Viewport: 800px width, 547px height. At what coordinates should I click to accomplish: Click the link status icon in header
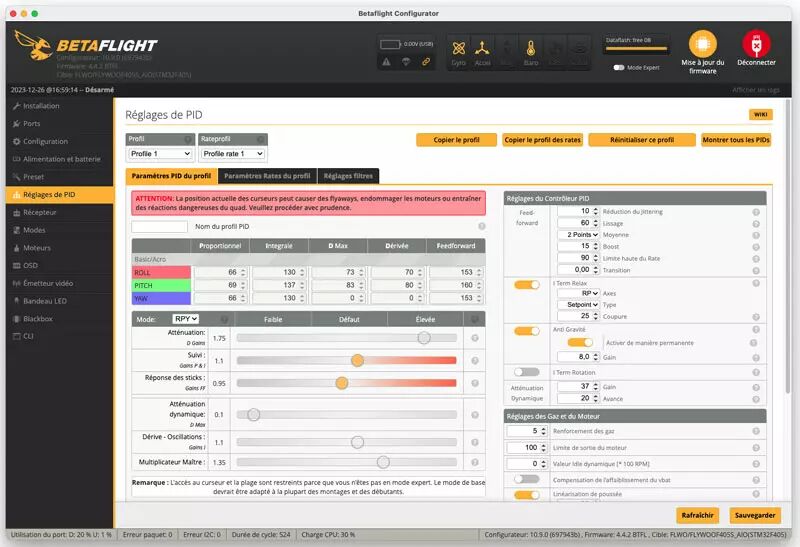(426, 62)
